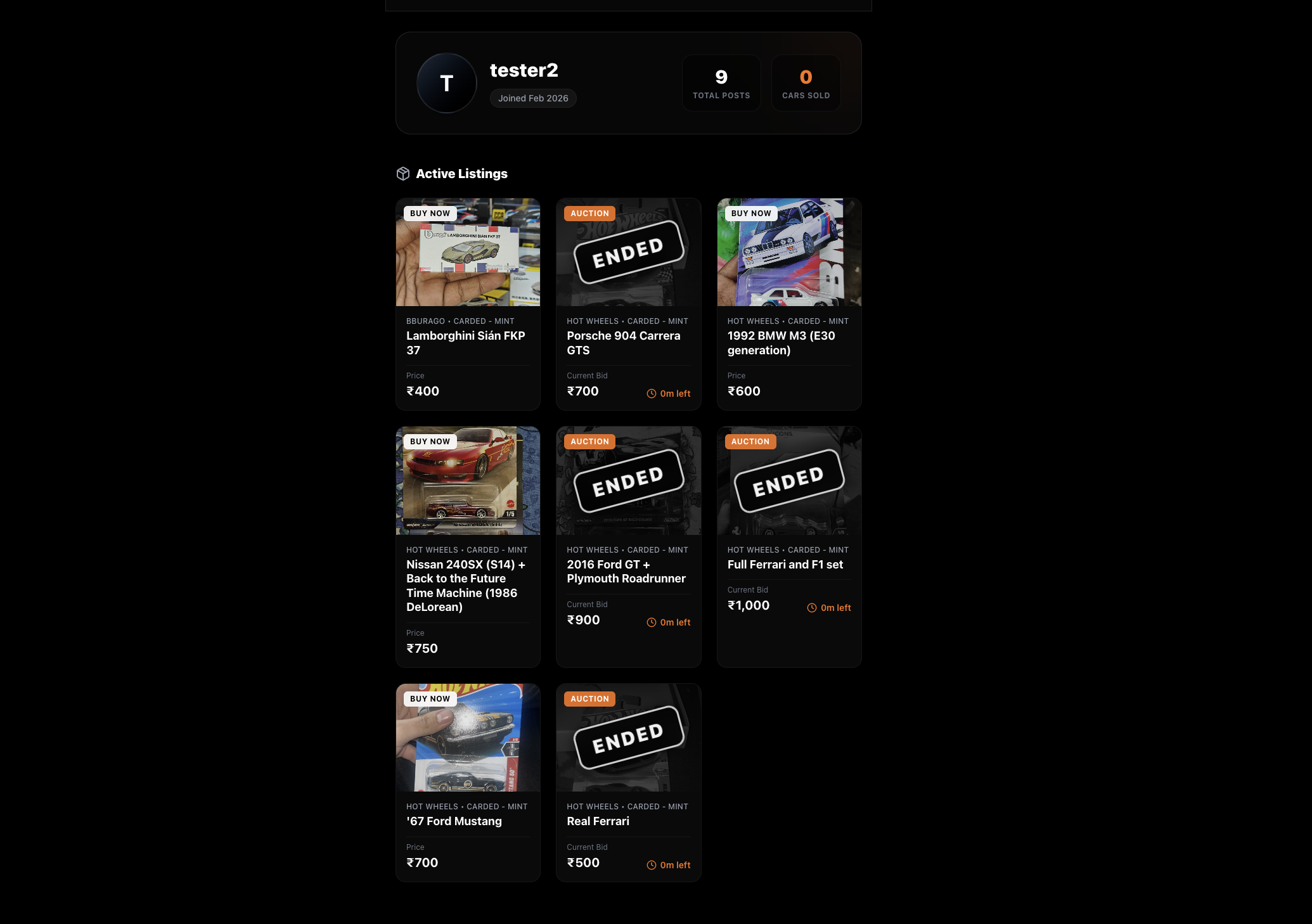Click the ₹750 price on Nissan listing
The height and width of the screenshot is (924, 1312).
(422, 648)
